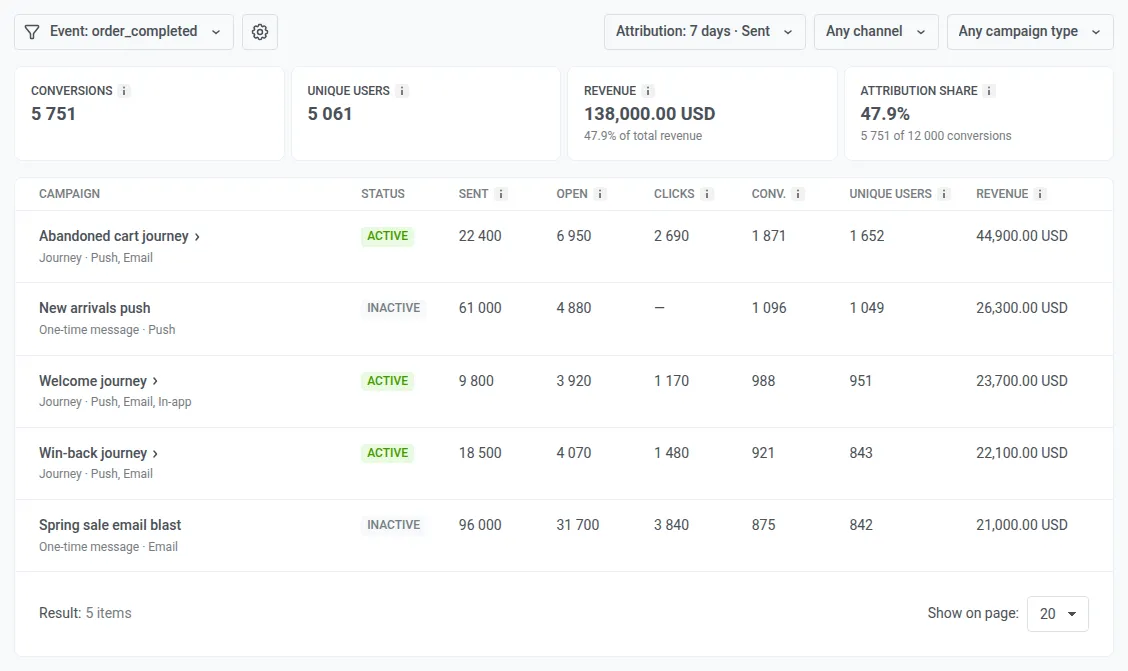Click INACTIVE badge on Spring sale email blast

[394, 524]
